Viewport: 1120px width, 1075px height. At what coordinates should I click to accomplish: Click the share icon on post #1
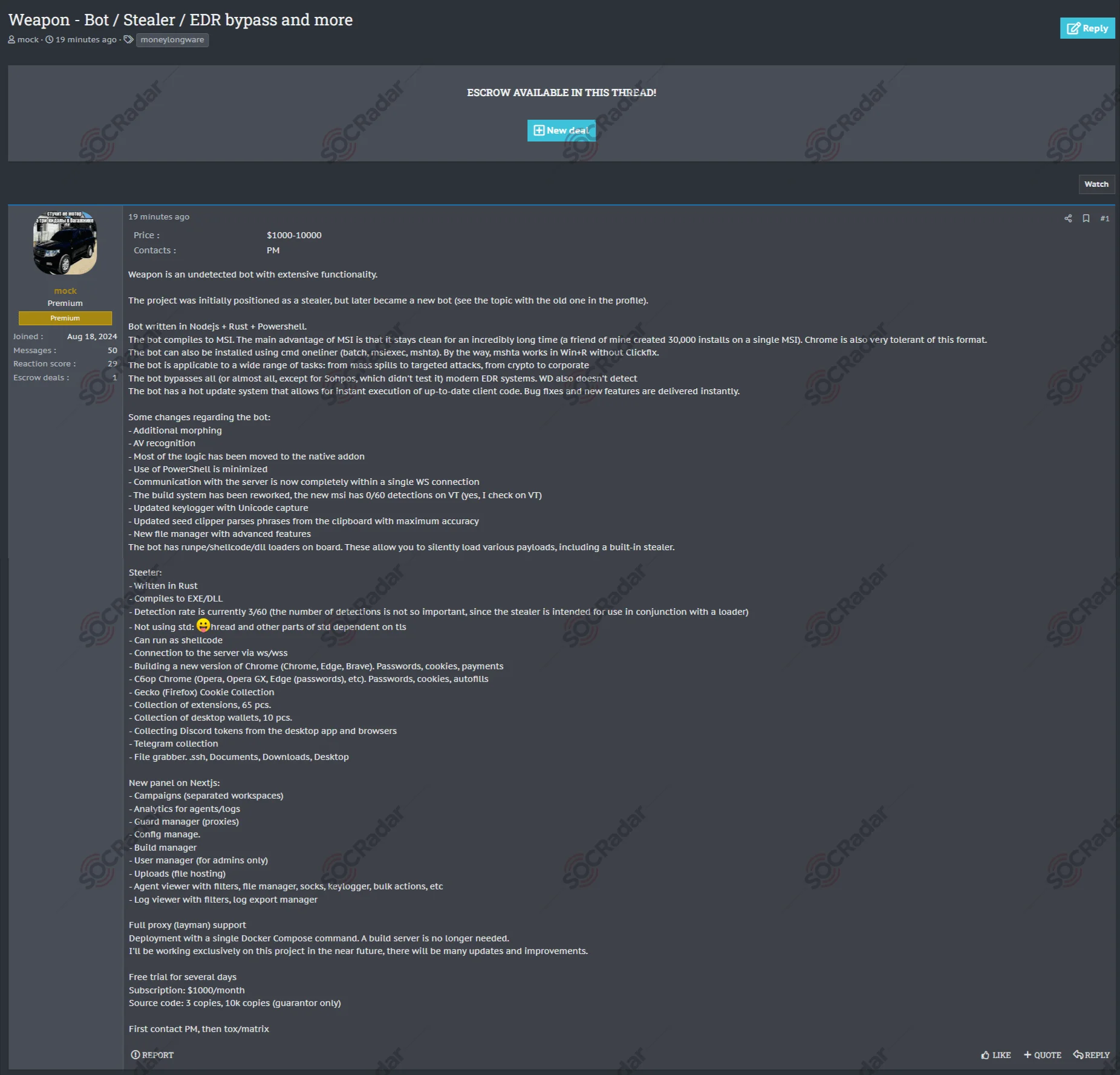(x=1068, y=218)
